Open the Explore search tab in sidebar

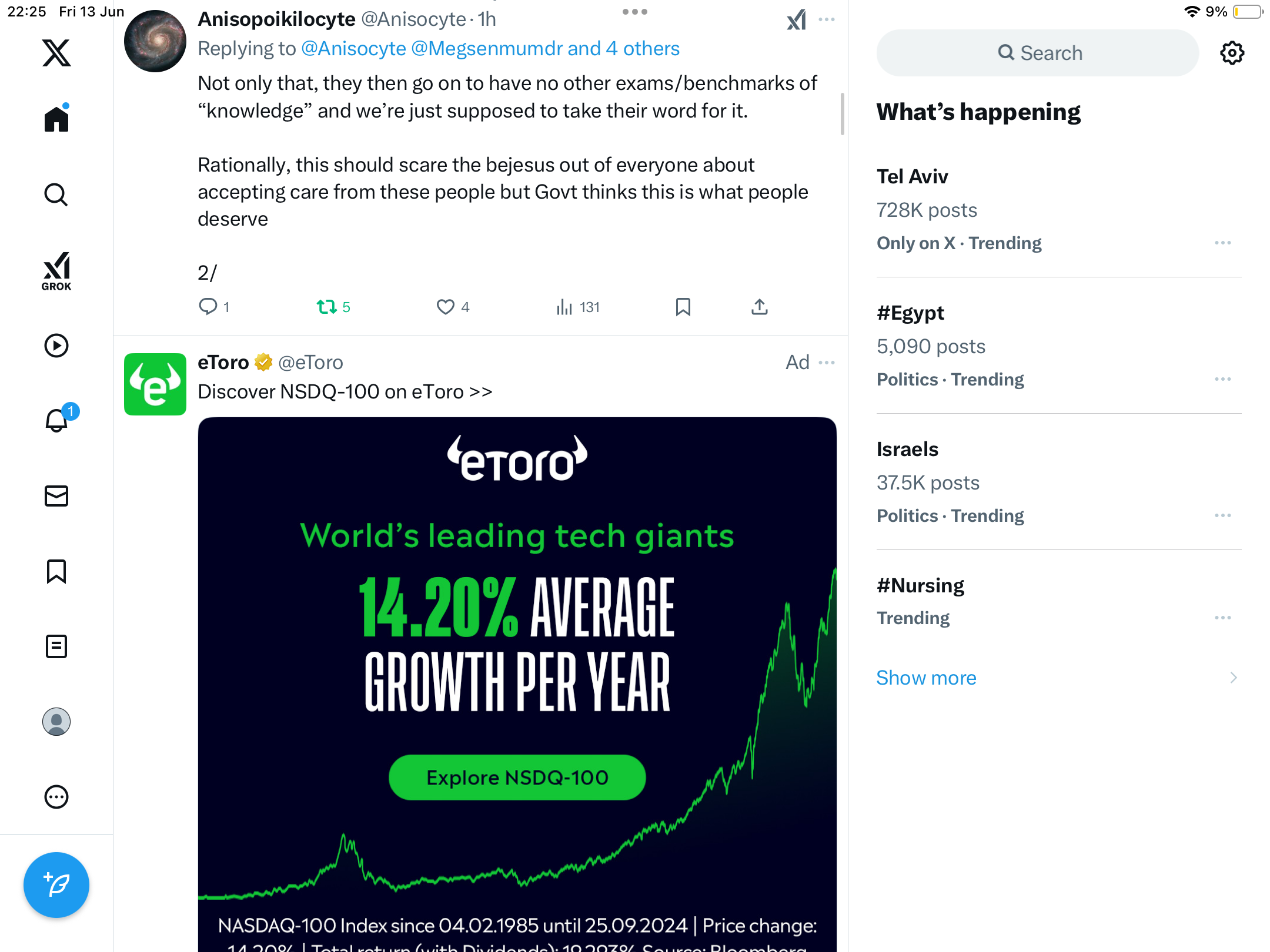coord(56,195)
